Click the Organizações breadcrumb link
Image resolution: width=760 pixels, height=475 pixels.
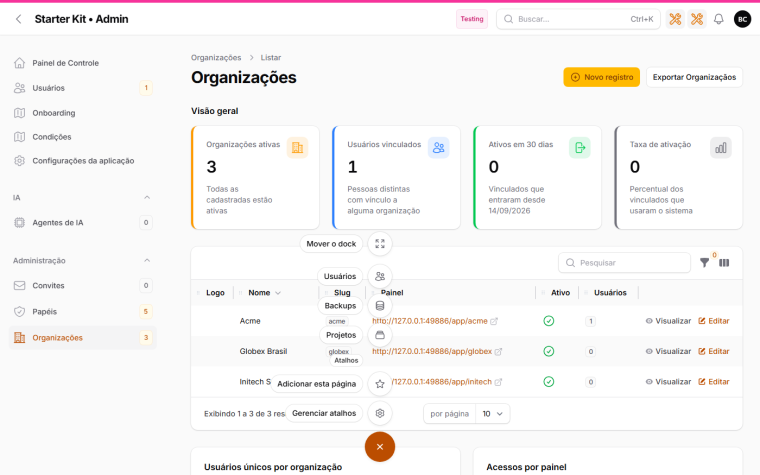click(216, 58)
